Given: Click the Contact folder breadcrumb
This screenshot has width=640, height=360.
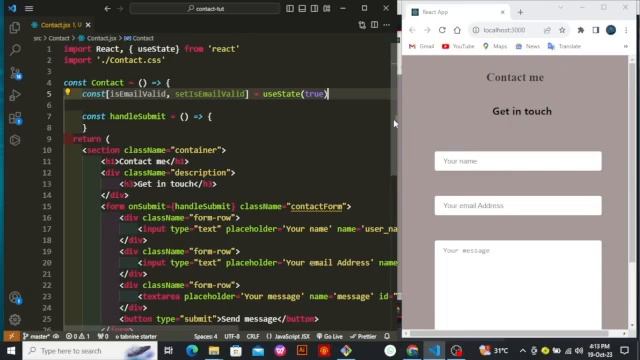Looking at the screenshot, I should [59, 38].
